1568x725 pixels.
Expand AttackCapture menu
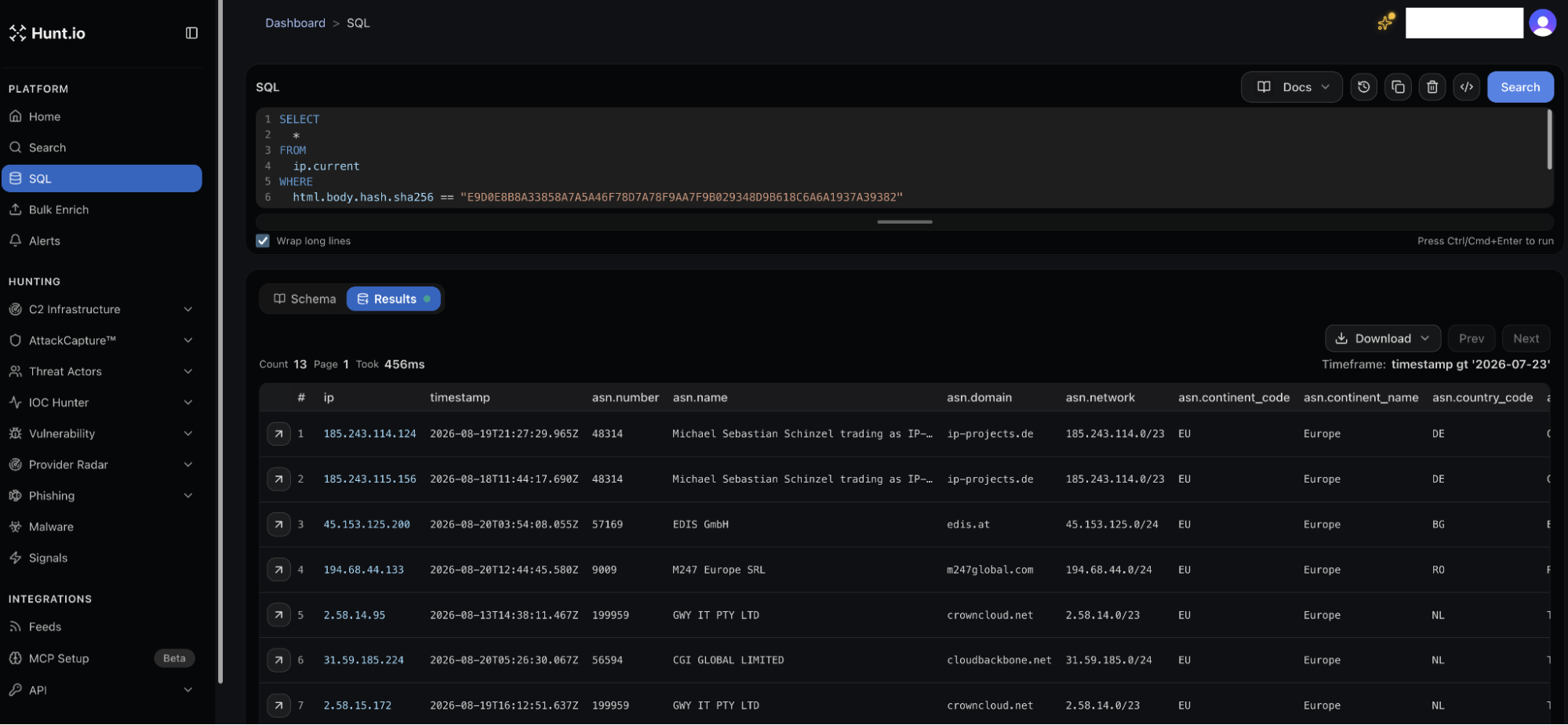pos(102,341)
